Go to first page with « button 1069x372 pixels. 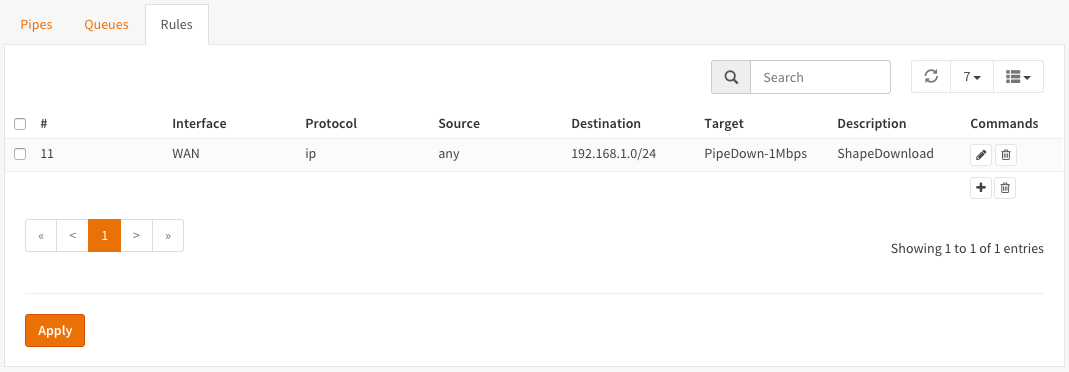pos(42,235)
